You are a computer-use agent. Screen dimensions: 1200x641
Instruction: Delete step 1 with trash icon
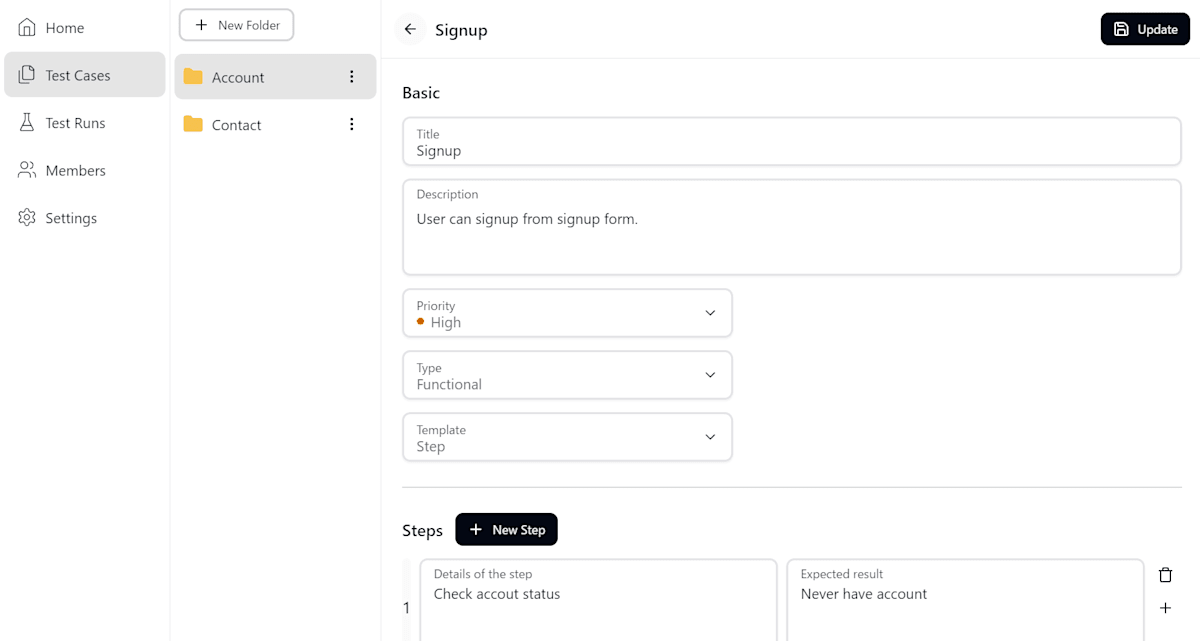tap(1165, 575)
